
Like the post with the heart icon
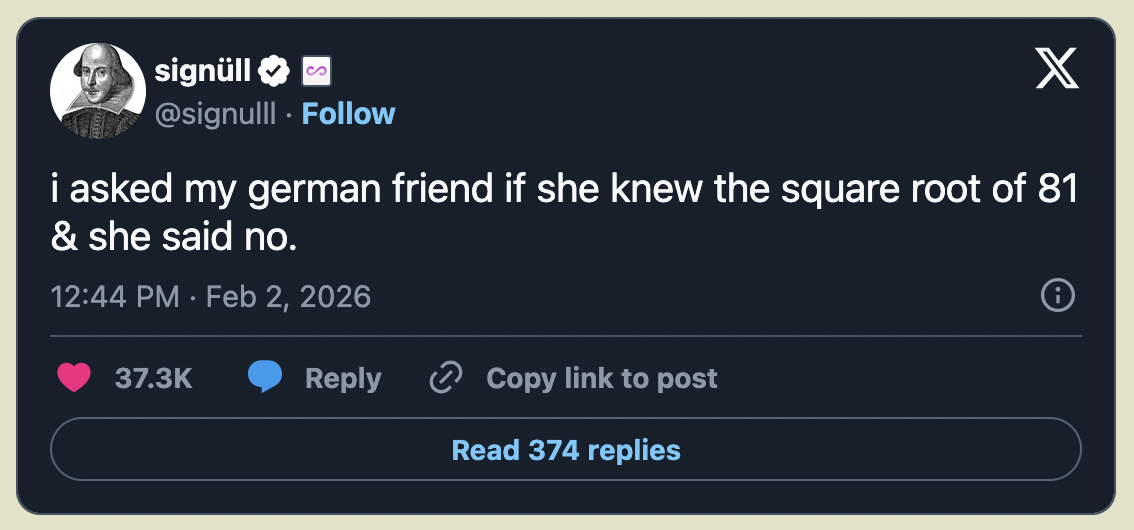pyautogui.click(x=74, y=377)
